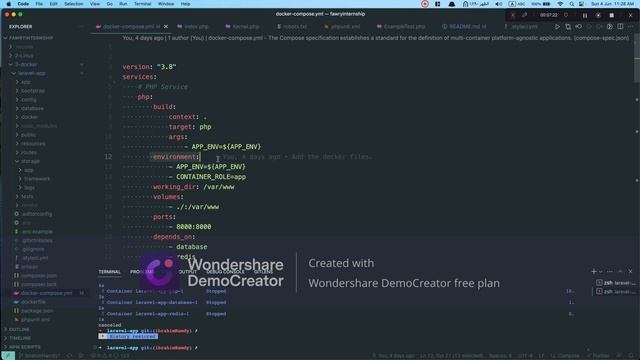Collapse the storage folder
The image size is (640, 360).
pos(30,162)
